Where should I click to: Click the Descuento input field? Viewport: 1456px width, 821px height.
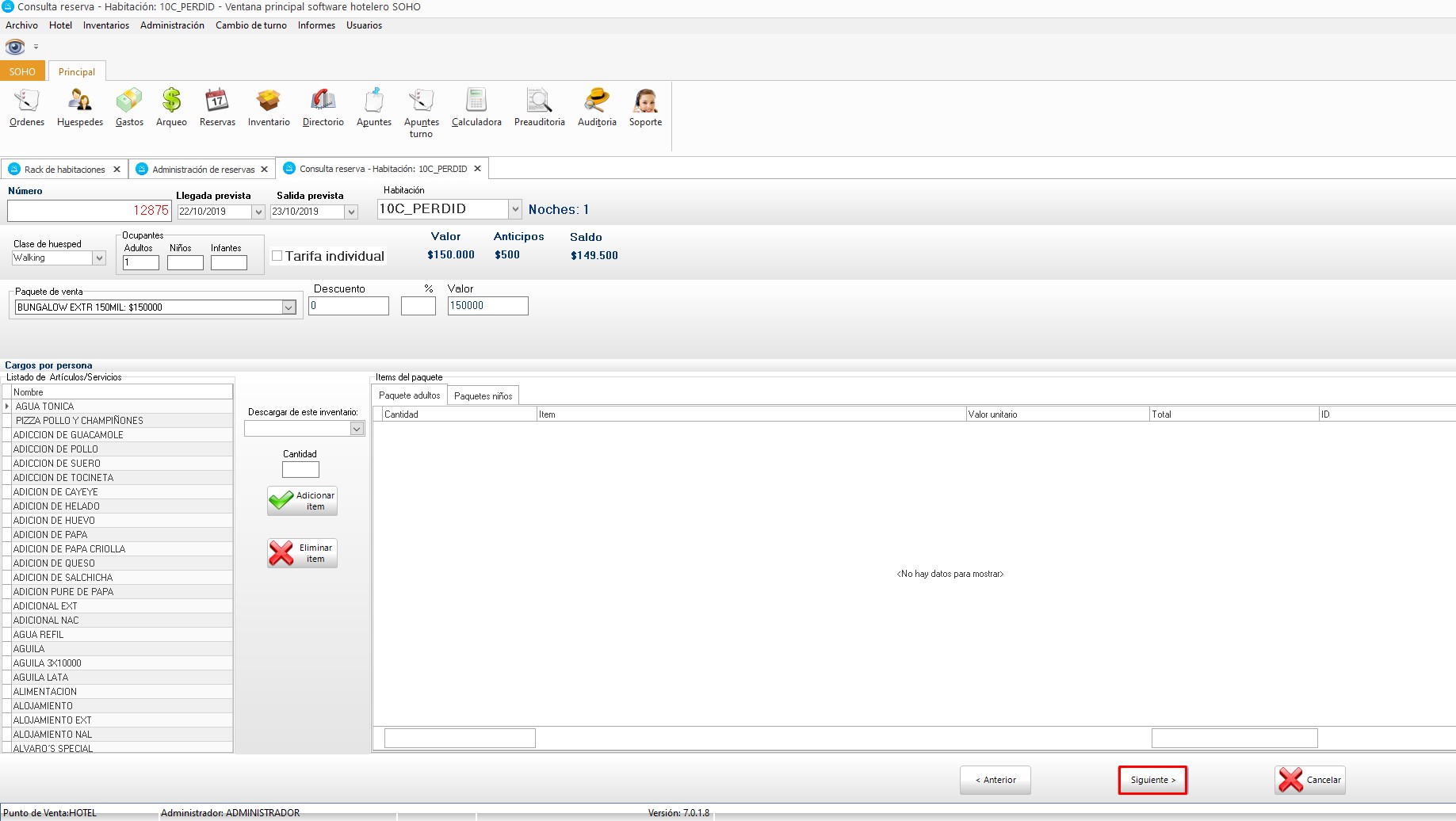click(349, 306)
